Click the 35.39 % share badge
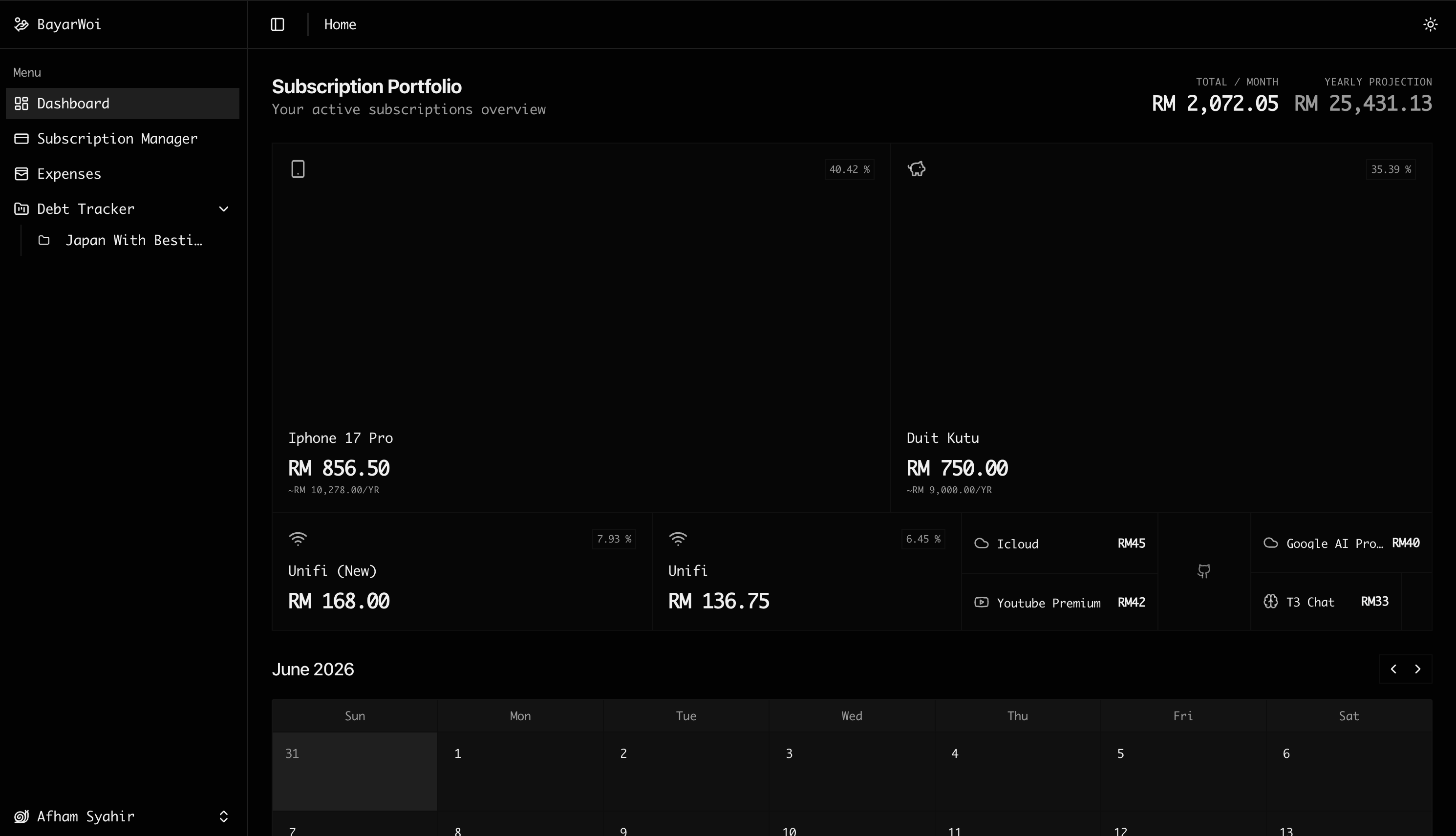This screenshot has width=1456, height=836. [x=1391, y=169]
